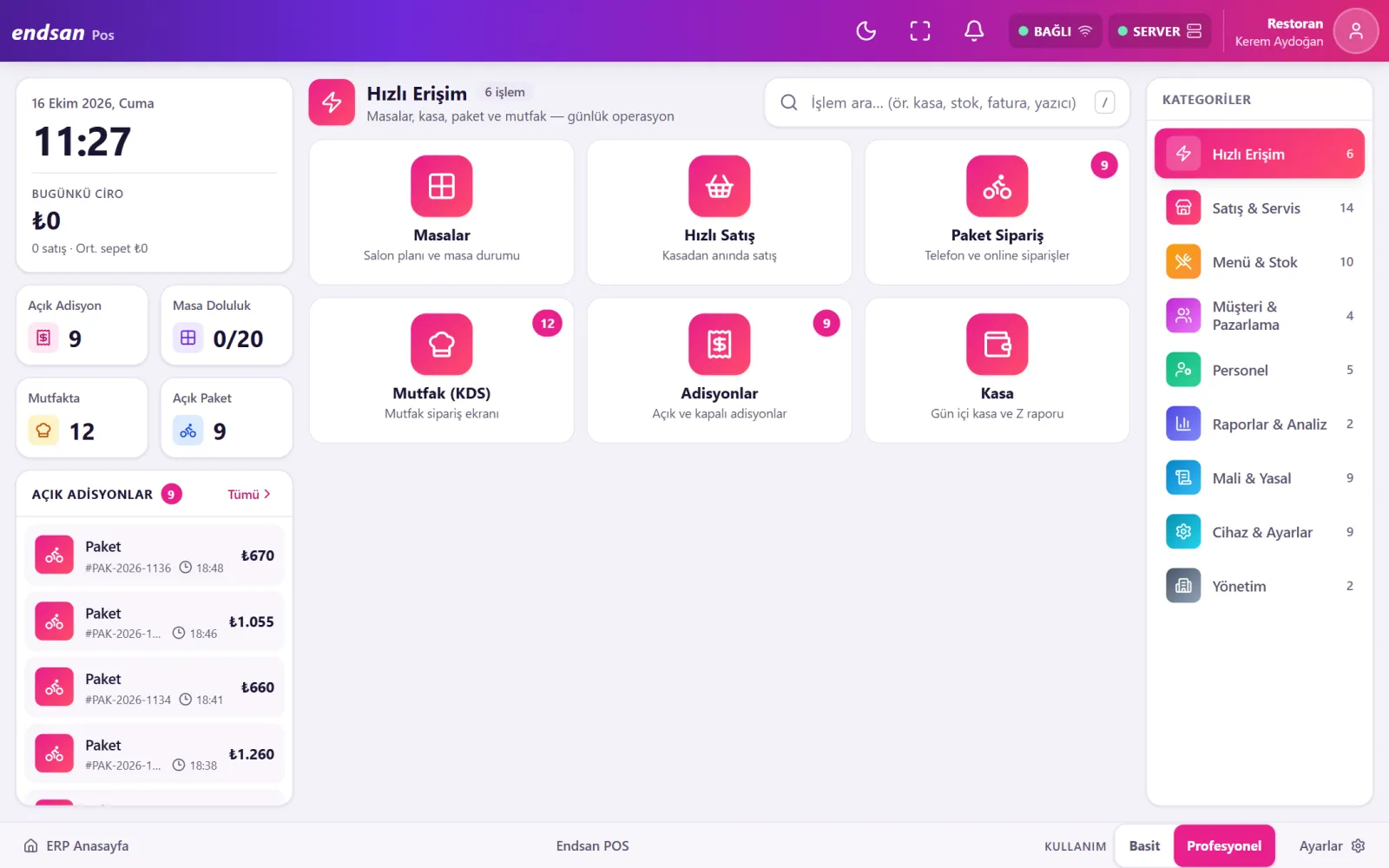Viewport: 1389px width, 868px height.
Task: Click the slash shortcut key badge
Action: (1104, 102)
